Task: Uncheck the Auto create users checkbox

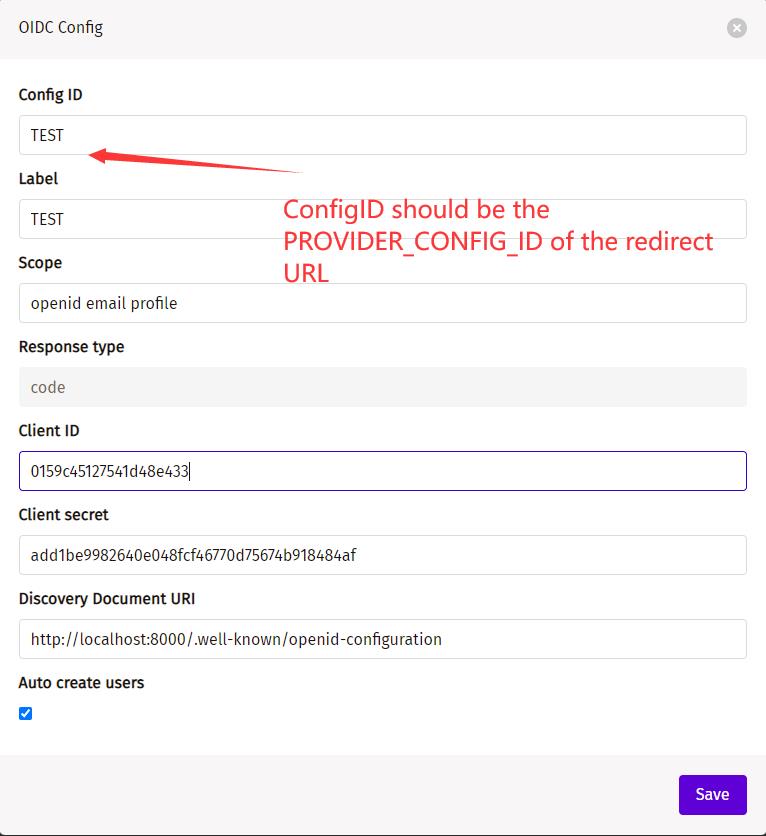Action: (x=24, y=713)
